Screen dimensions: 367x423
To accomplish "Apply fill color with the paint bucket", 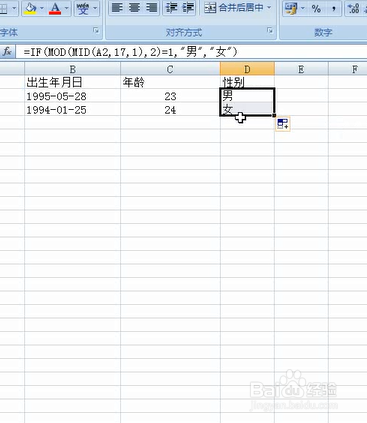I will [31, 8].
